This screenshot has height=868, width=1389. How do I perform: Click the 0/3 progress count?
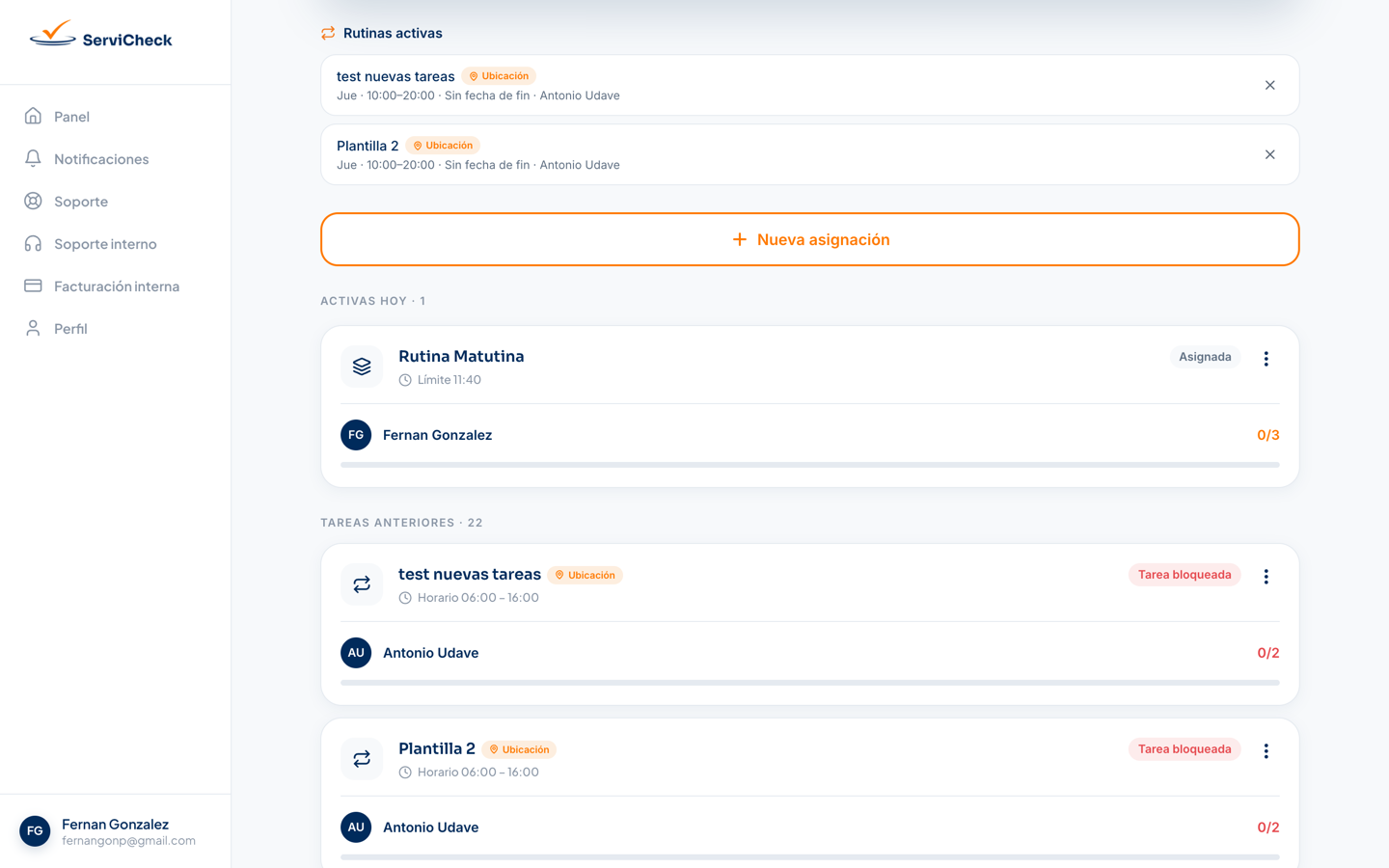[x=1268, y=435]
